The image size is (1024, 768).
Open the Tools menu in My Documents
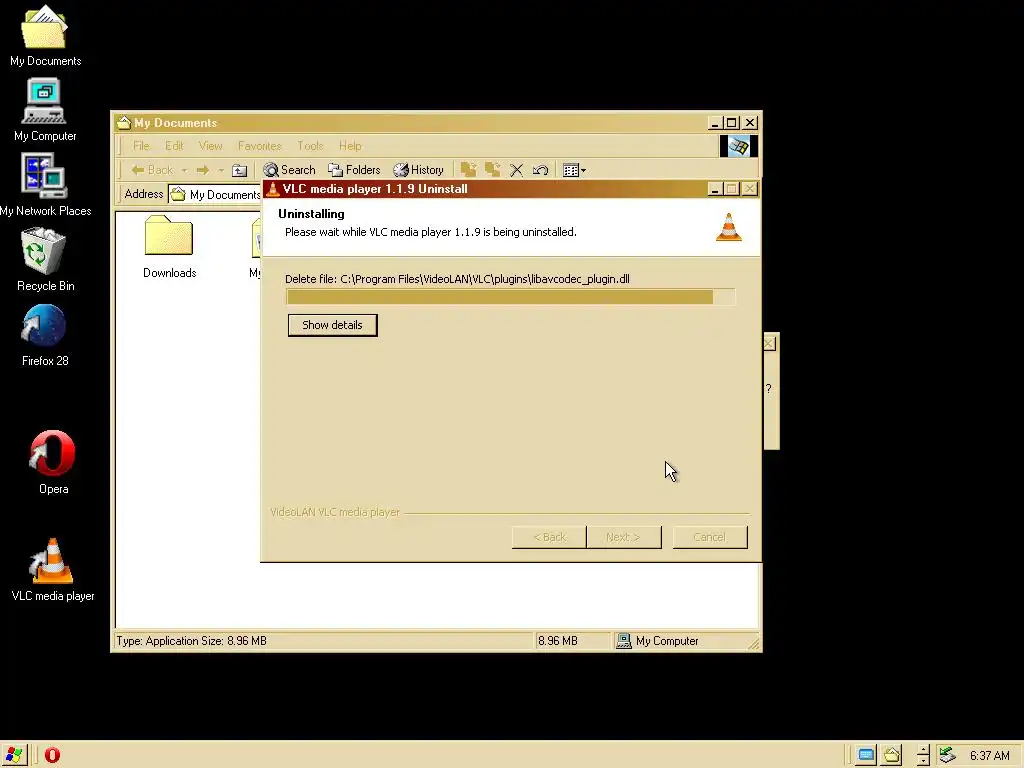point(310,146)
